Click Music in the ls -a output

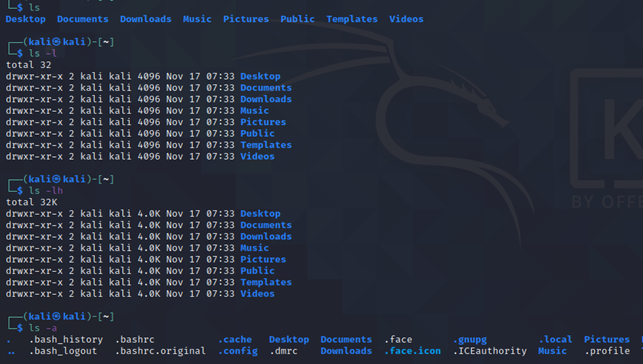552,351
